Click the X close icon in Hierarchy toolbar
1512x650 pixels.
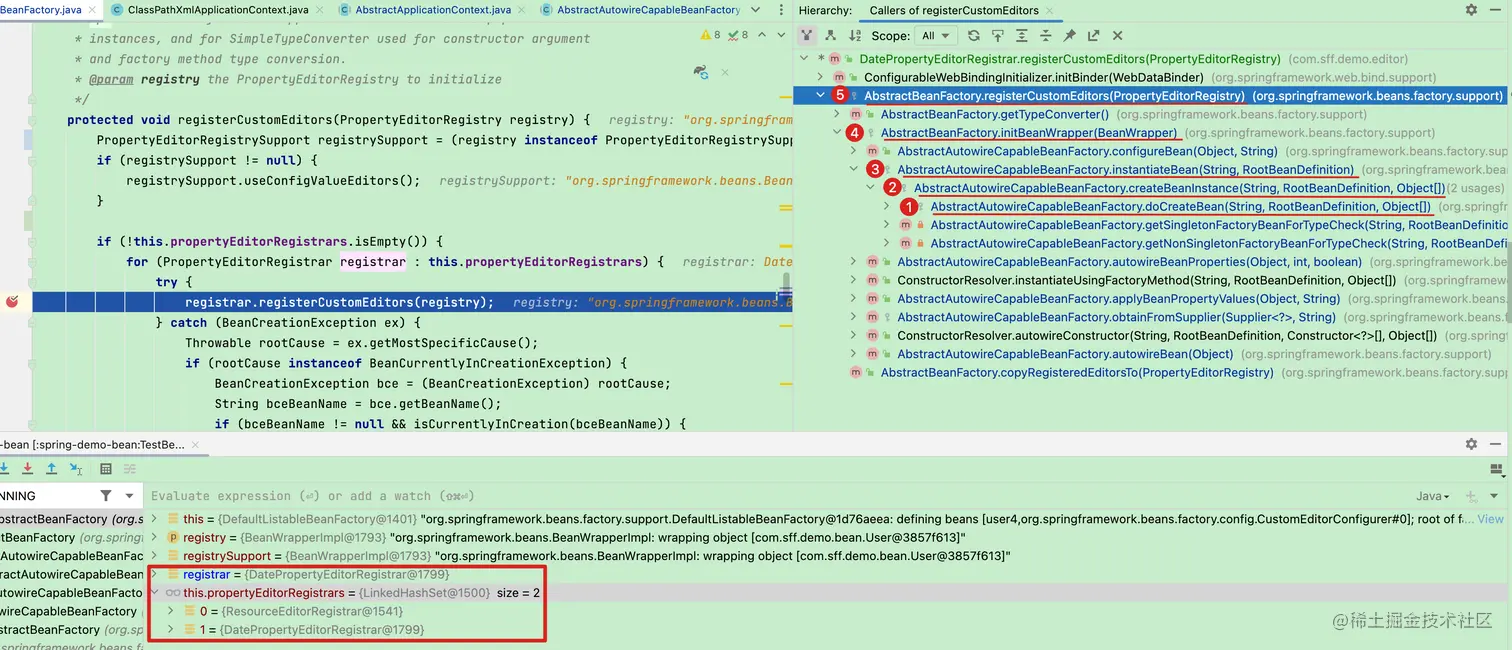click(x=1117, y=36)
